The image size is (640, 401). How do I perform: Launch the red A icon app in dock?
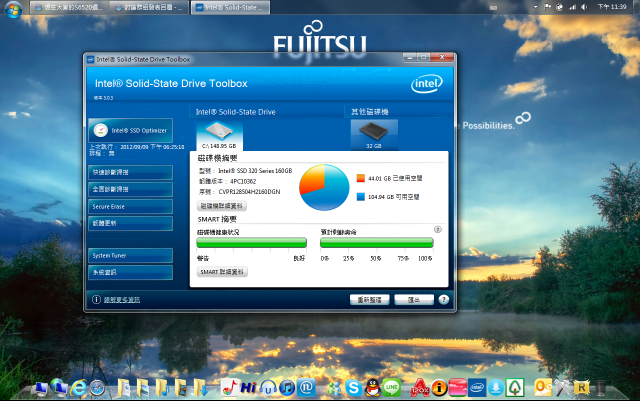[x=420, y=388]
